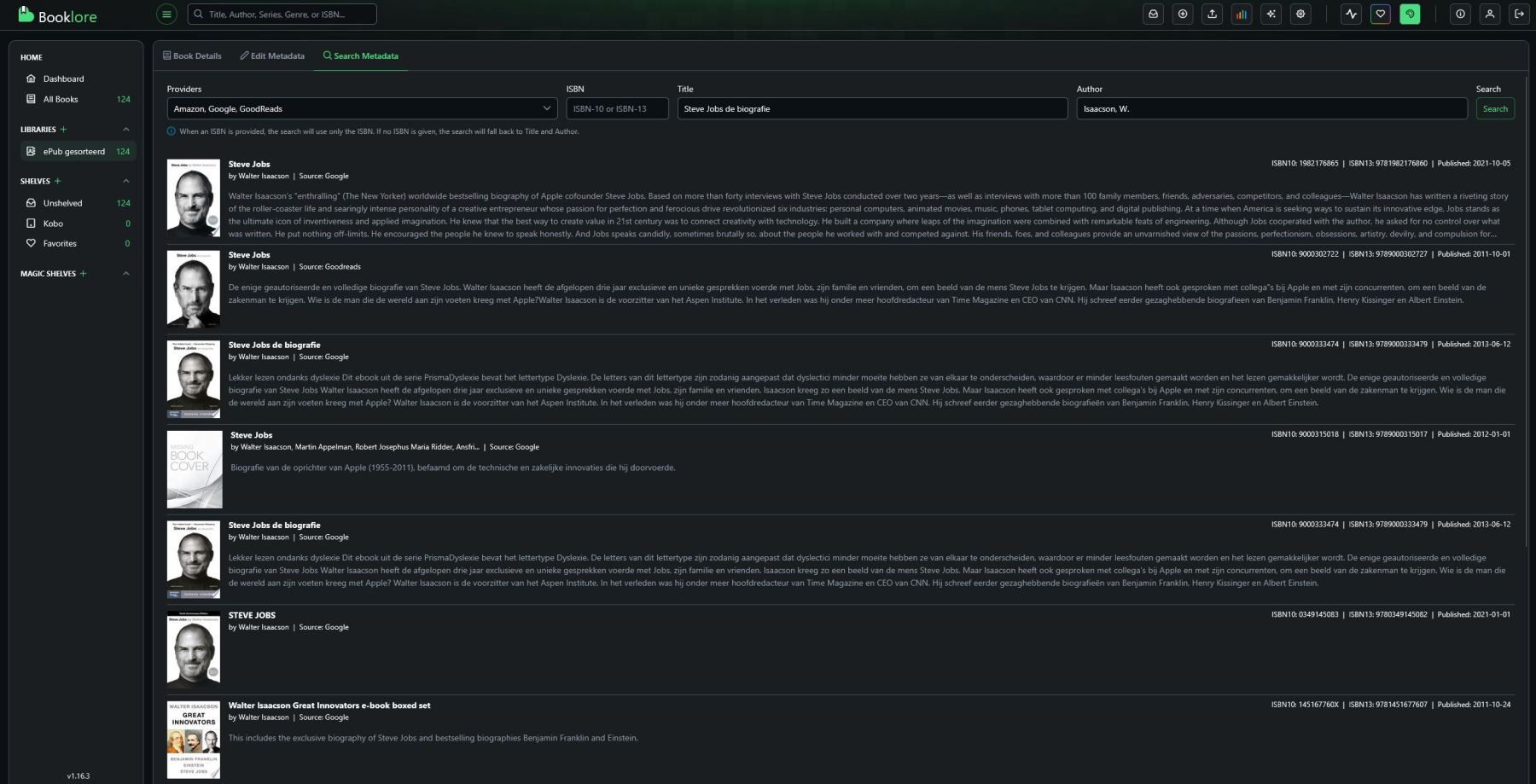The image size is (1536, 784).
Task: Open the Dashboard link in sidebar
Action: point(63,78)
